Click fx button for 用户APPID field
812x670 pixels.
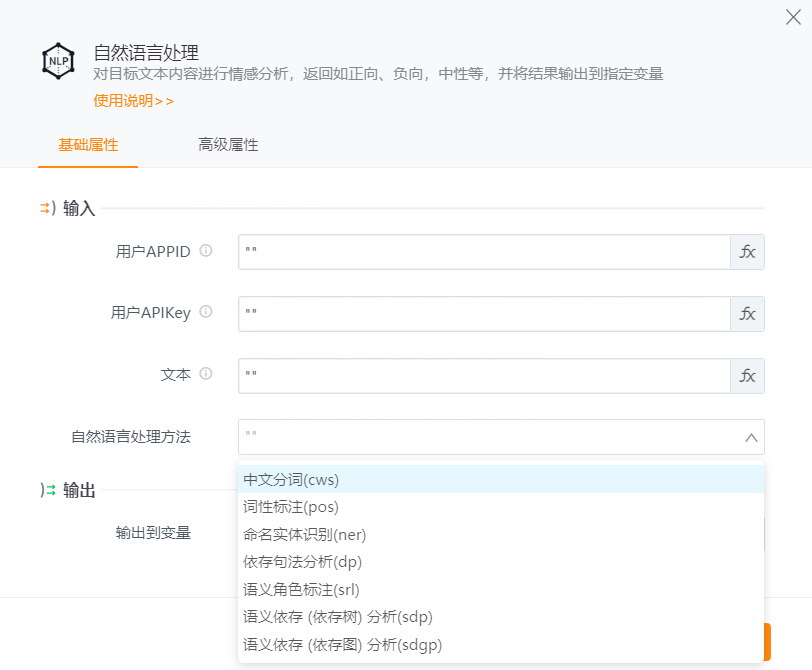(x=747, y=252)
